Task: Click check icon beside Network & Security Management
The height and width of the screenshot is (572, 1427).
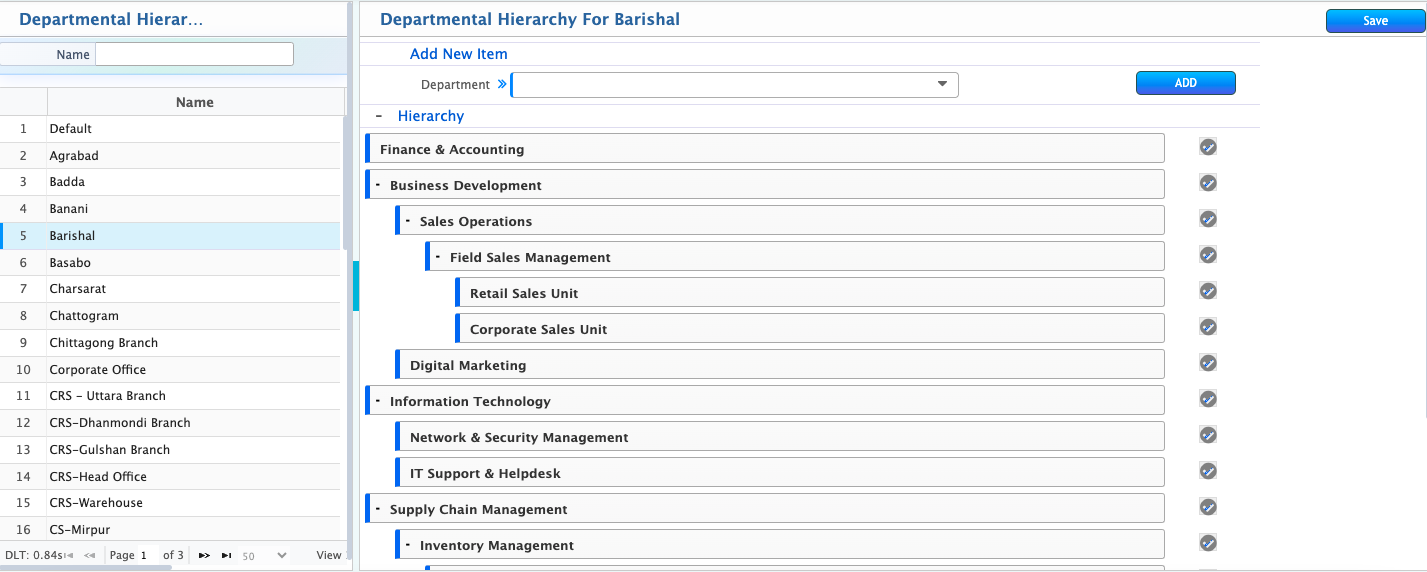Action: pos(1208,435)
